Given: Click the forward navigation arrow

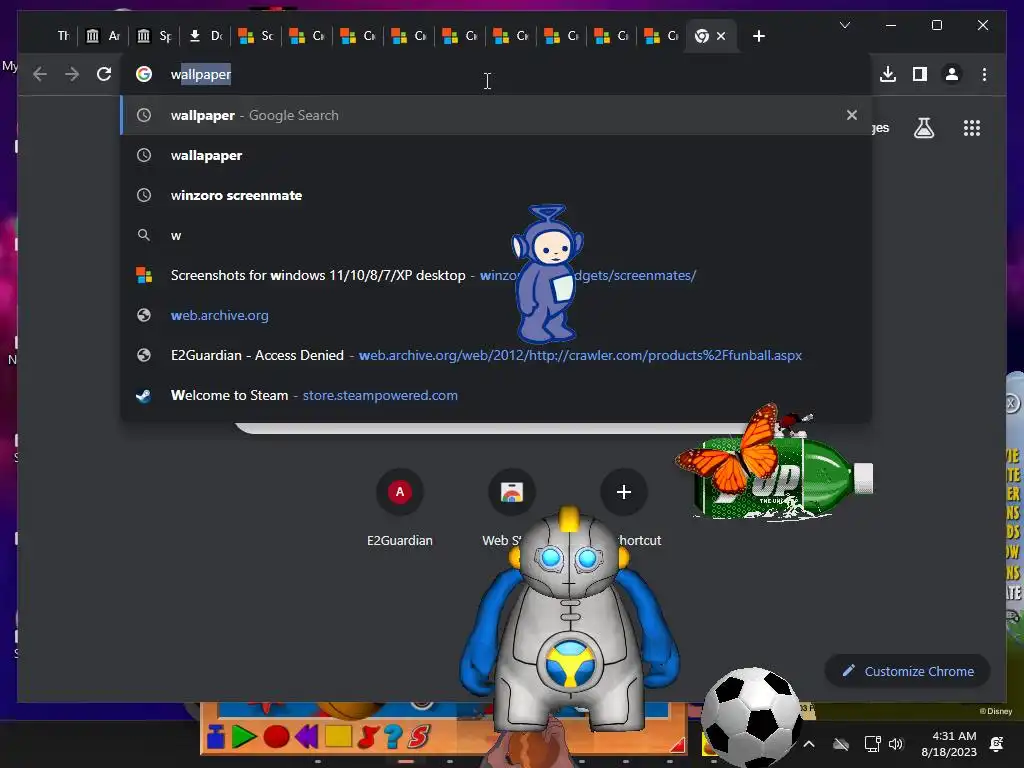Looking at the screenshot, I should [72, 74].
